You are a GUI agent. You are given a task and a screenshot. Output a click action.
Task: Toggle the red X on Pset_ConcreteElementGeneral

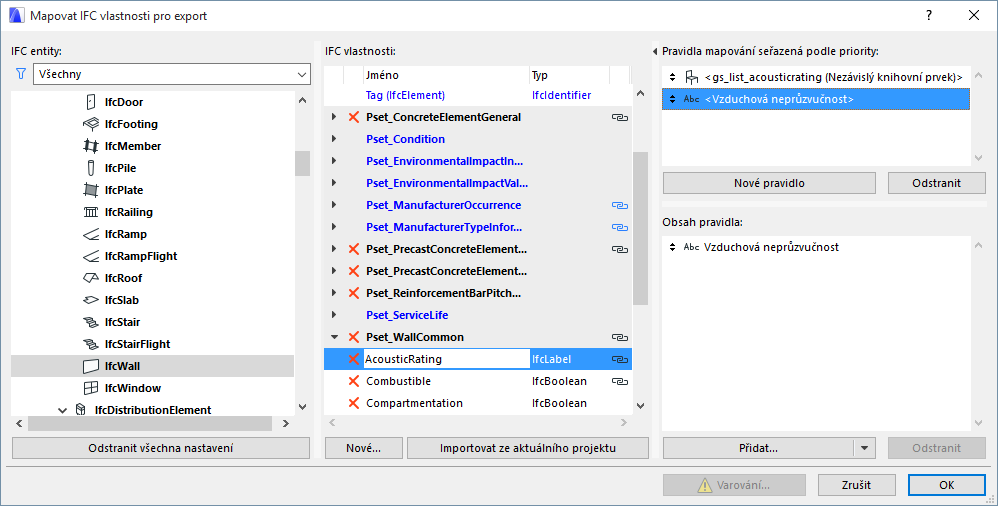(353, 118)
